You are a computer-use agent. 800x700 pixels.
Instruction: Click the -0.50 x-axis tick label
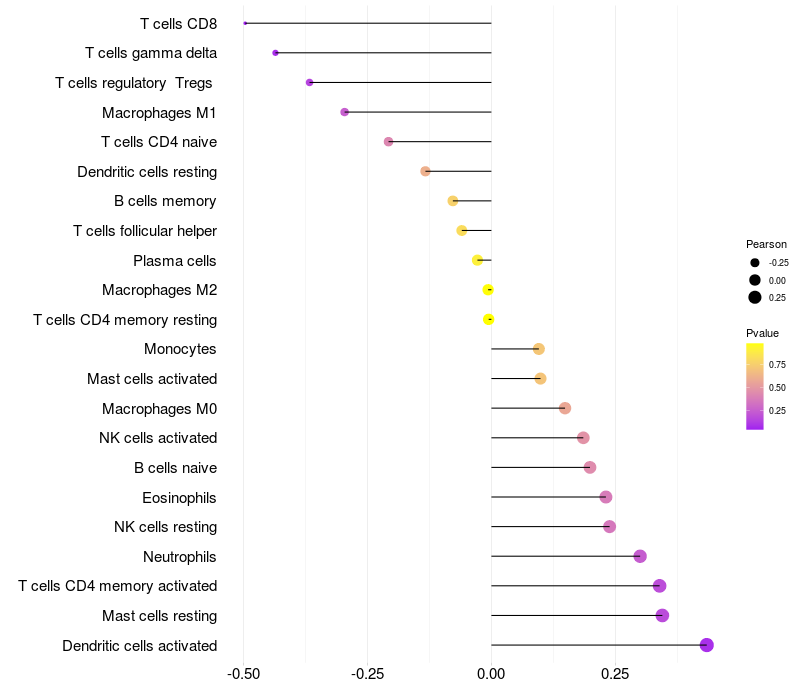click(x=243, y=673)
